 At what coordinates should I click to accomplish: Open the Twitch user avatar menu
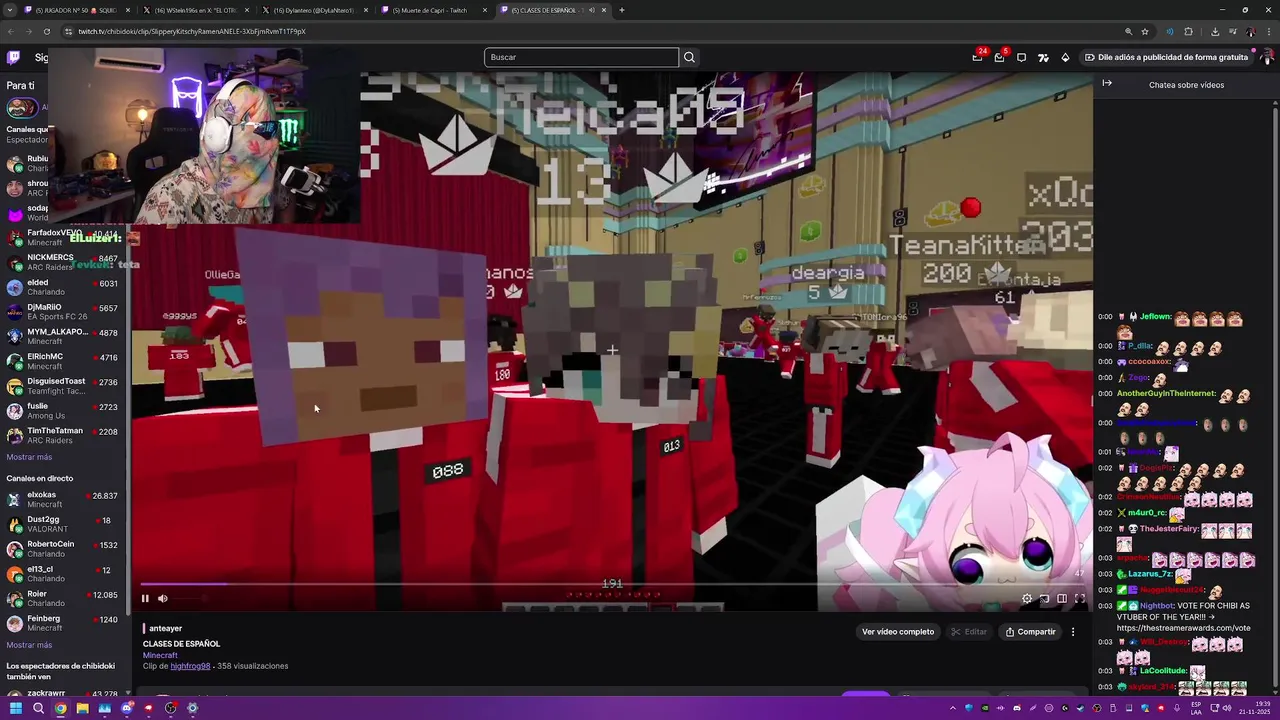coord(1266,57)
